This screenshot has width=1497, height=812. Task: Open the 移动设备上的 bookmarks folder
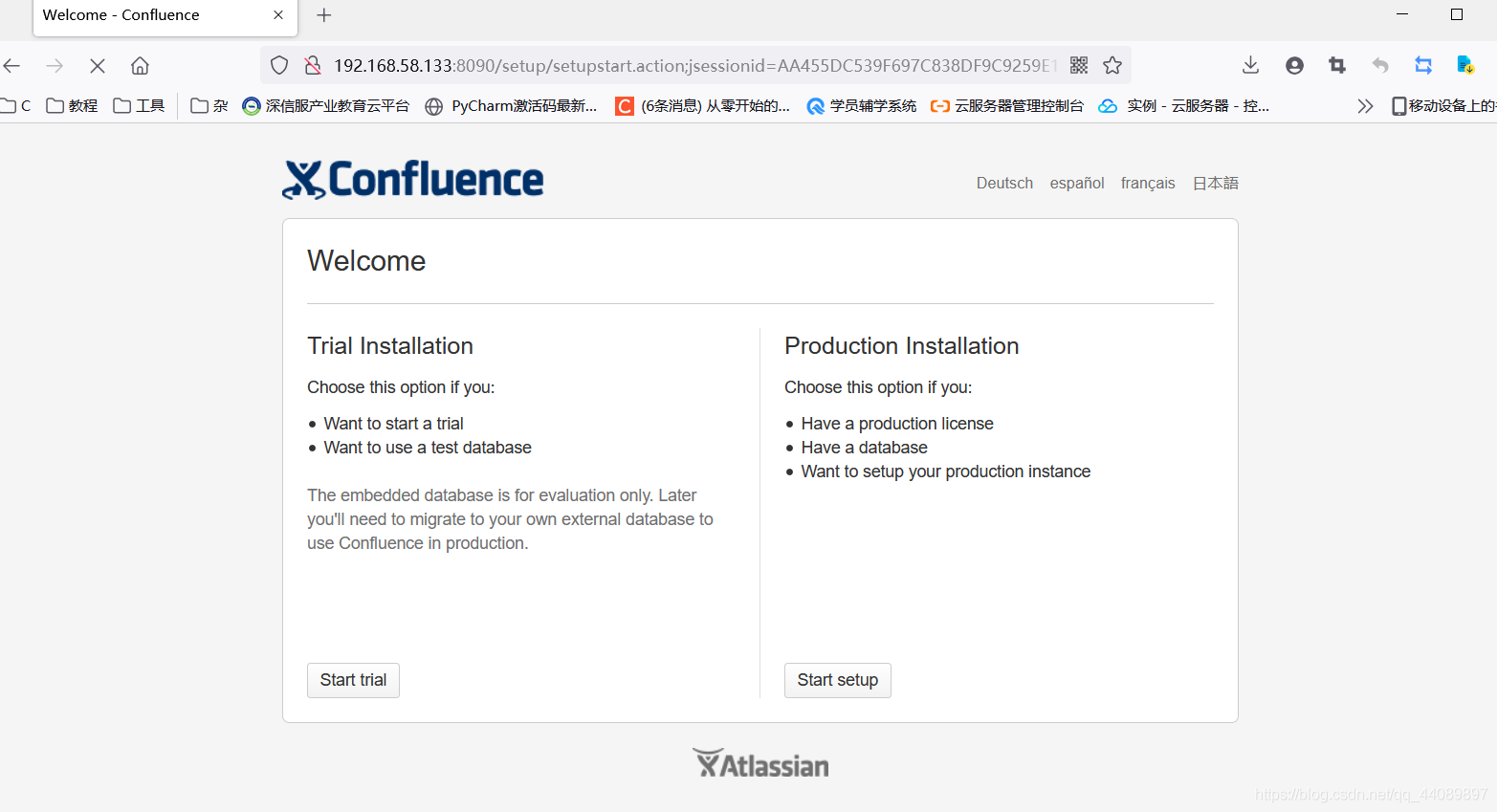pos(1443,106)
